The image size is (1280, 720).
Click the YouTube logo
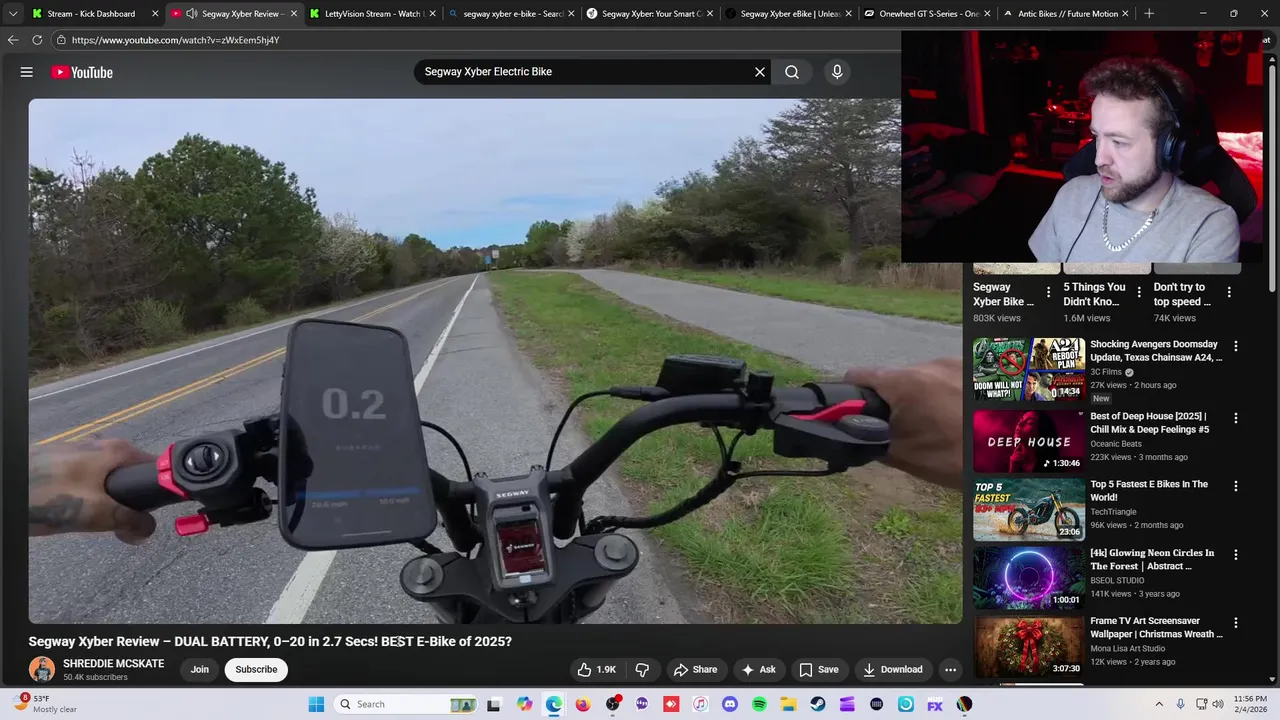click(82, 72)
